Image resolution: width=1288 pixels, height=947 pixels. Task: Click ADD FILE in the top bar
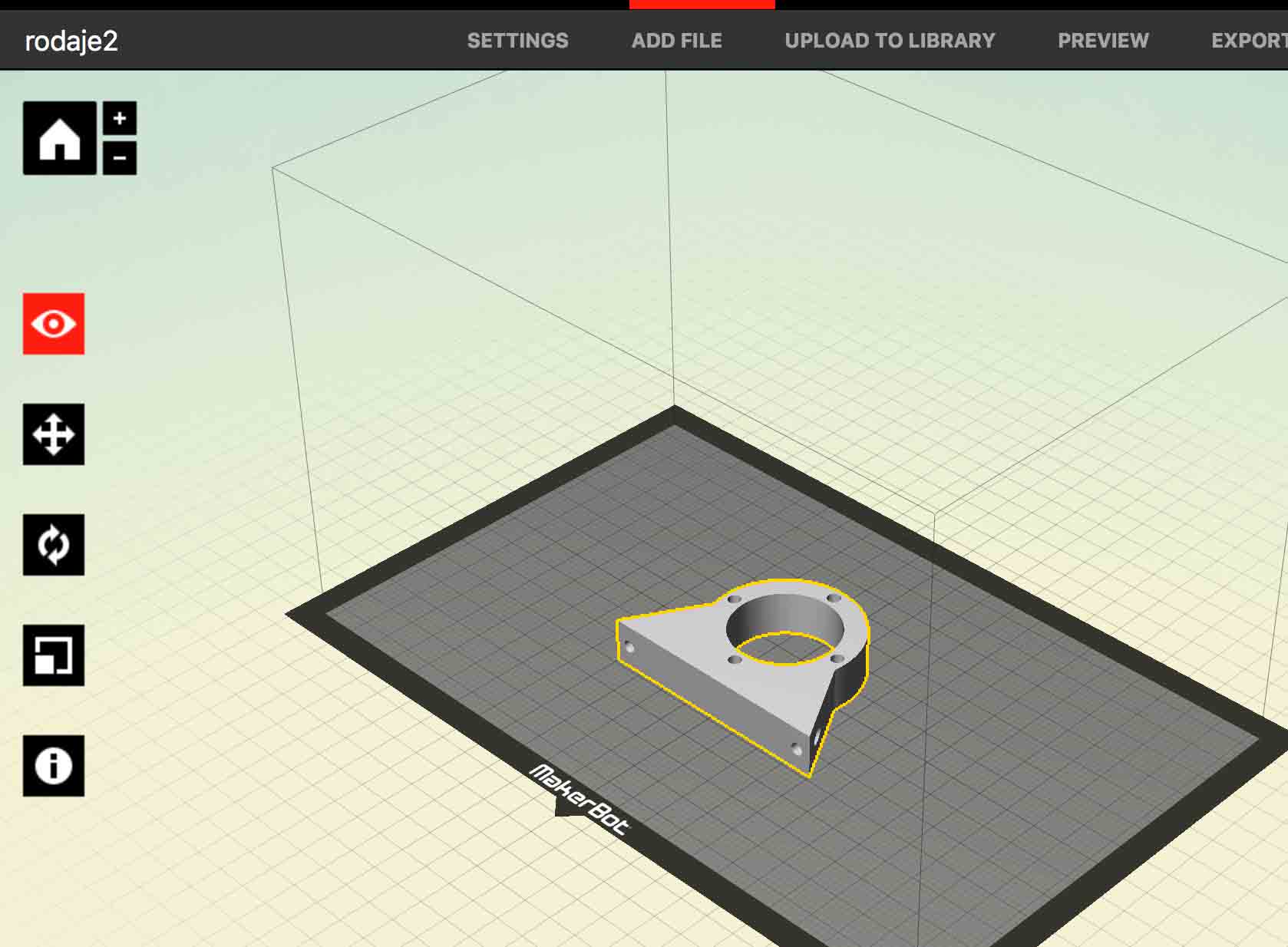coord(677,41)
